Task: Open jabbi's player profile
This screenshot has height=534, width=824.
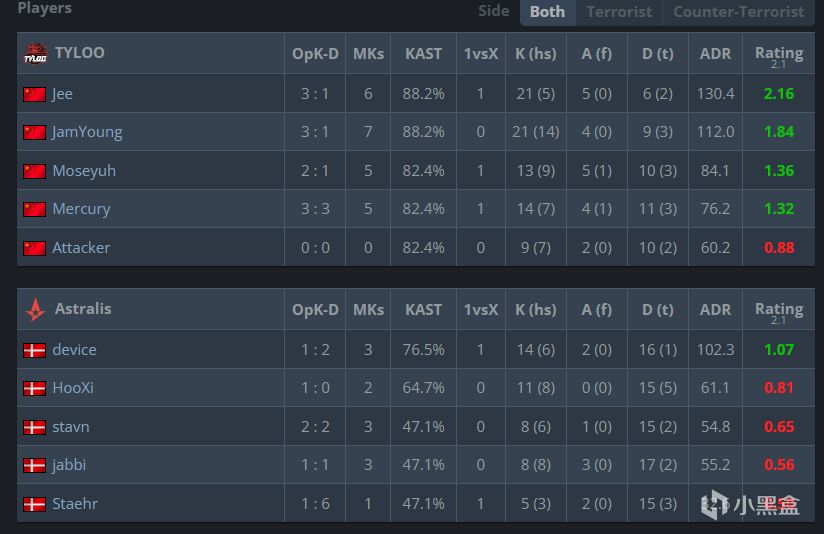Action: tap(70, 465)
